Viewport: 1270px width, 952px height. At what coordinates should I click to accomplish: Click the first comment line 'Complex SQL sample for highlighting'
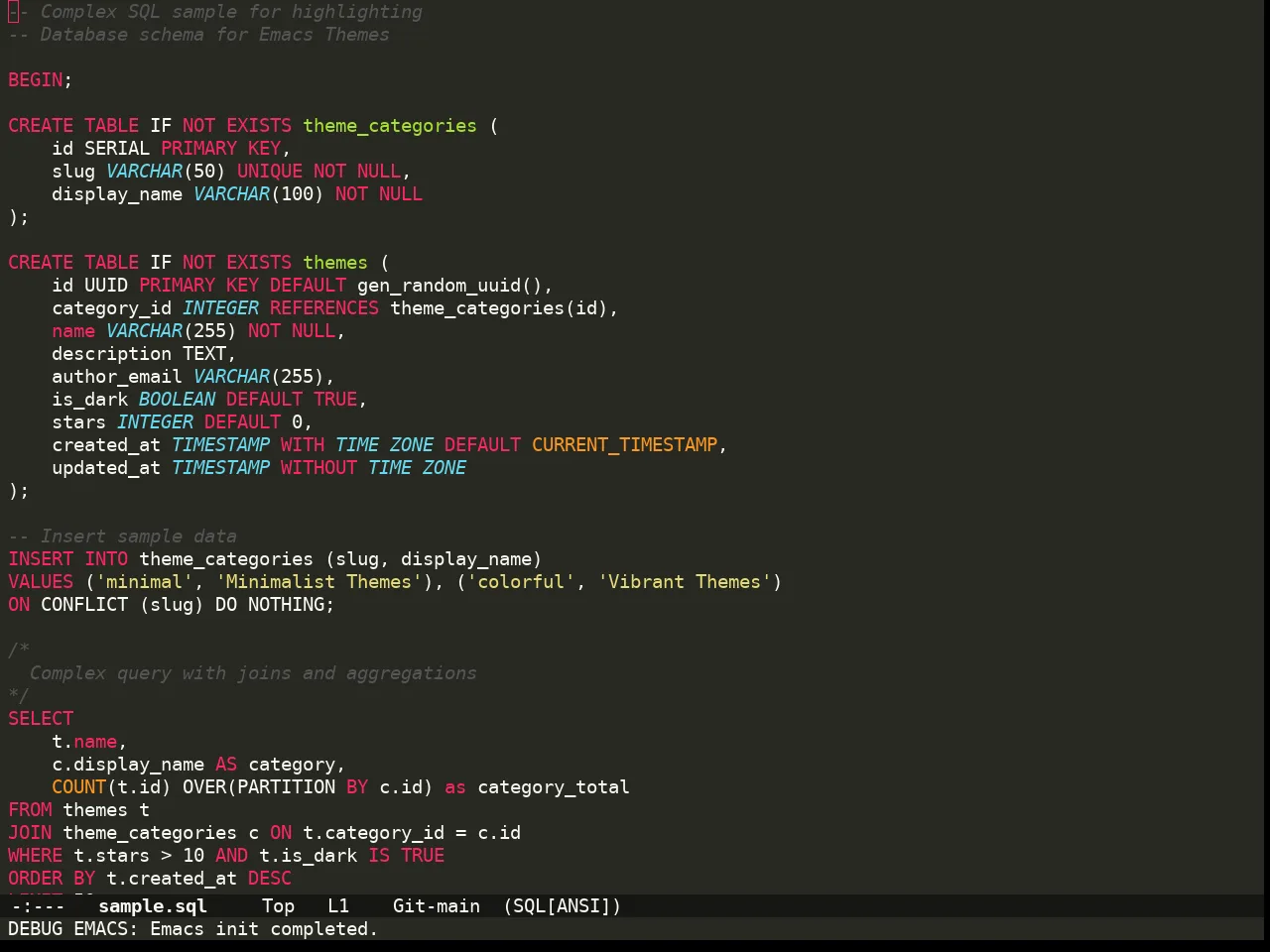pos(231,12)
